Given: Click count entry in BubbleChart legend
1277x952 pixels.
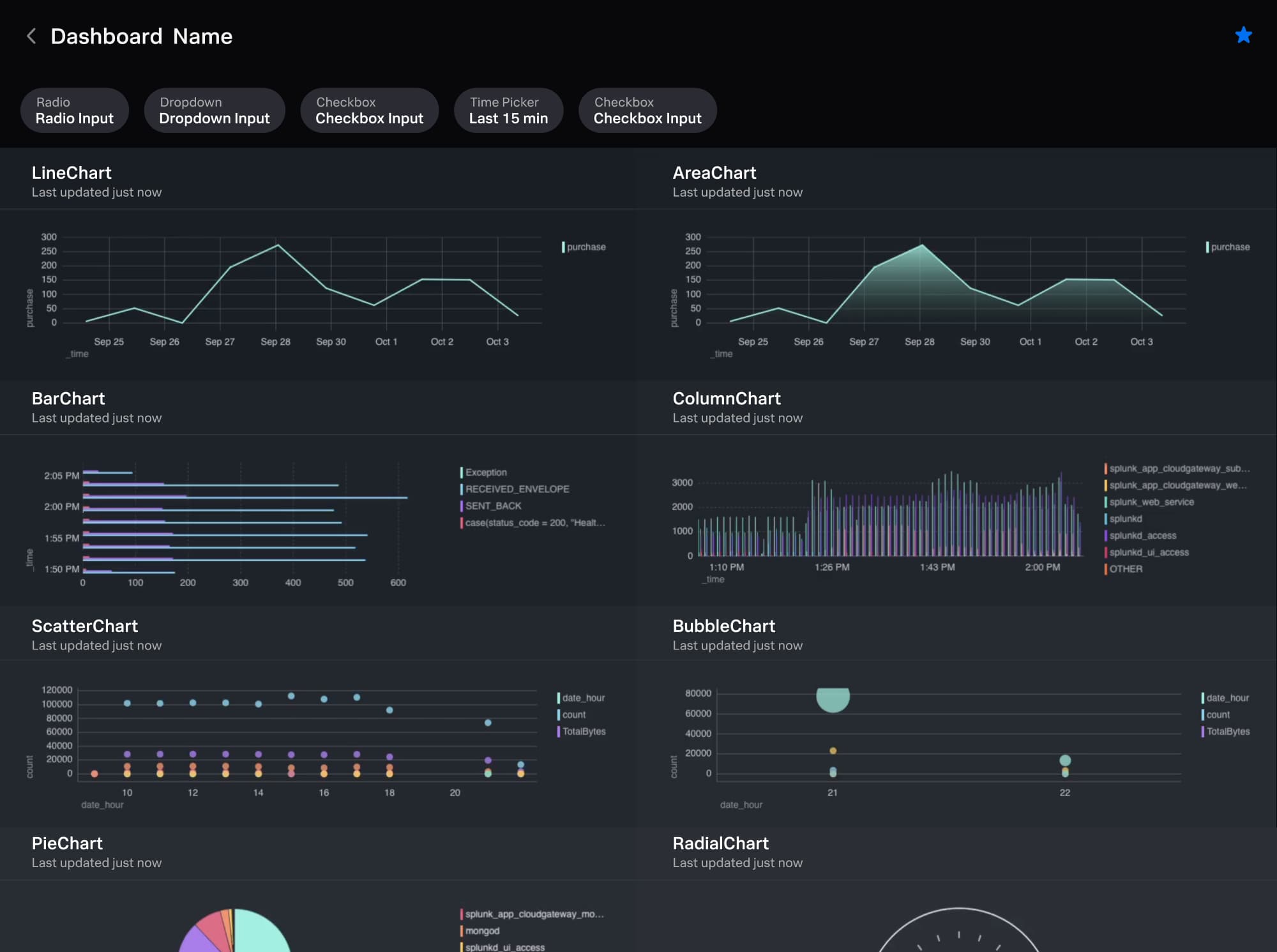Looking at the screenshot, I should pyautogui.click(x=1218, y=714).
